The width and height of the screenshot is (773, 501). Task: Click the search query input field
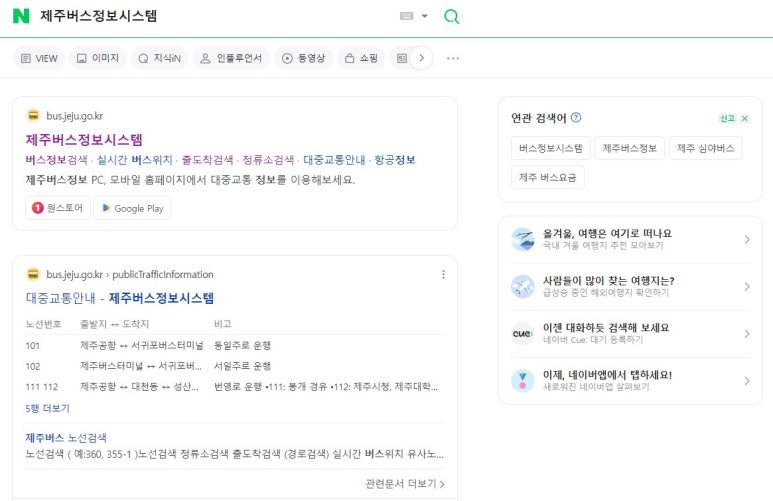214,16
